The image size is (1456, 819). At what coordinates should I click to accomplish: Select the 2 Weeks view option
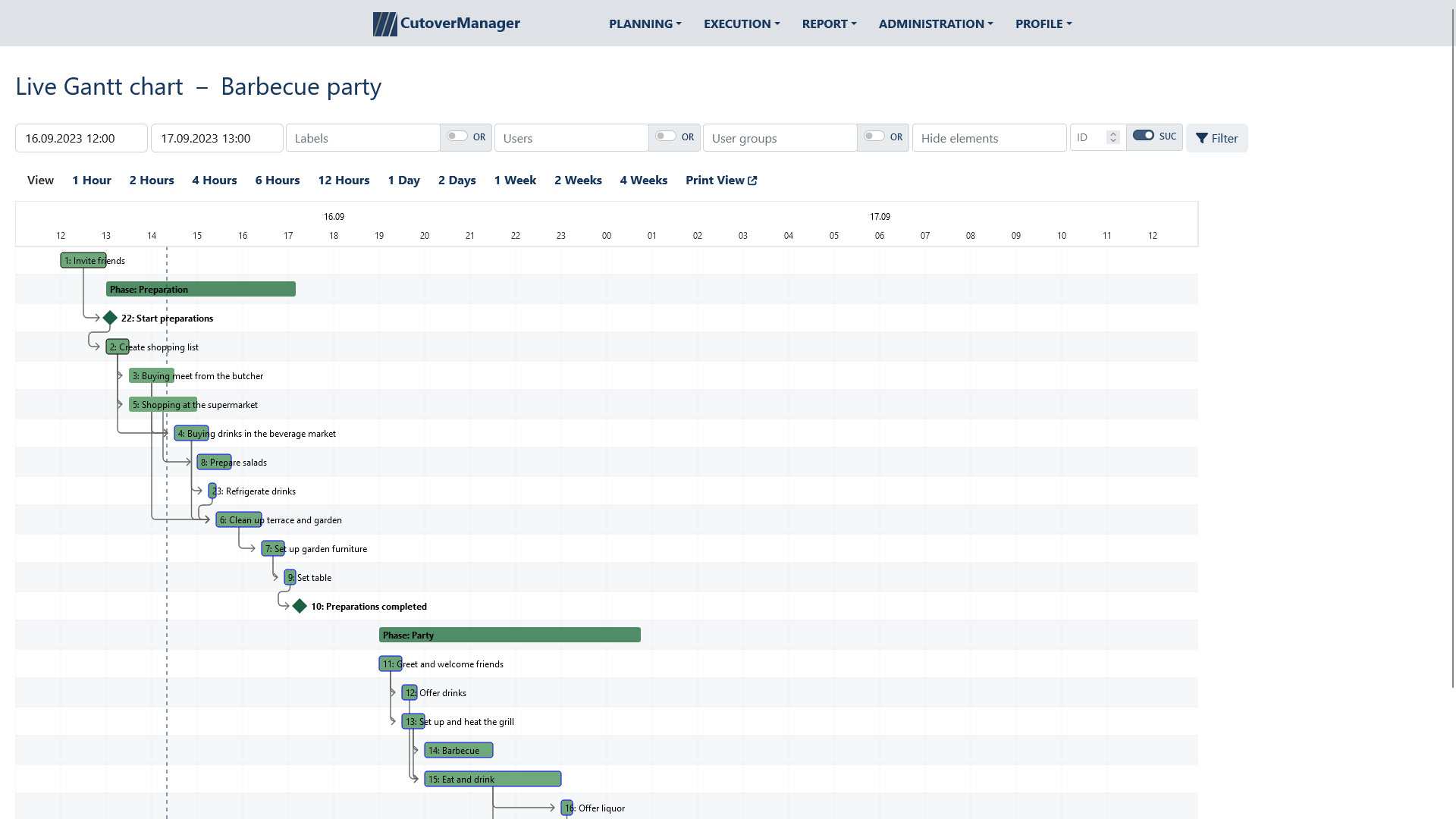tap(578, 180)
